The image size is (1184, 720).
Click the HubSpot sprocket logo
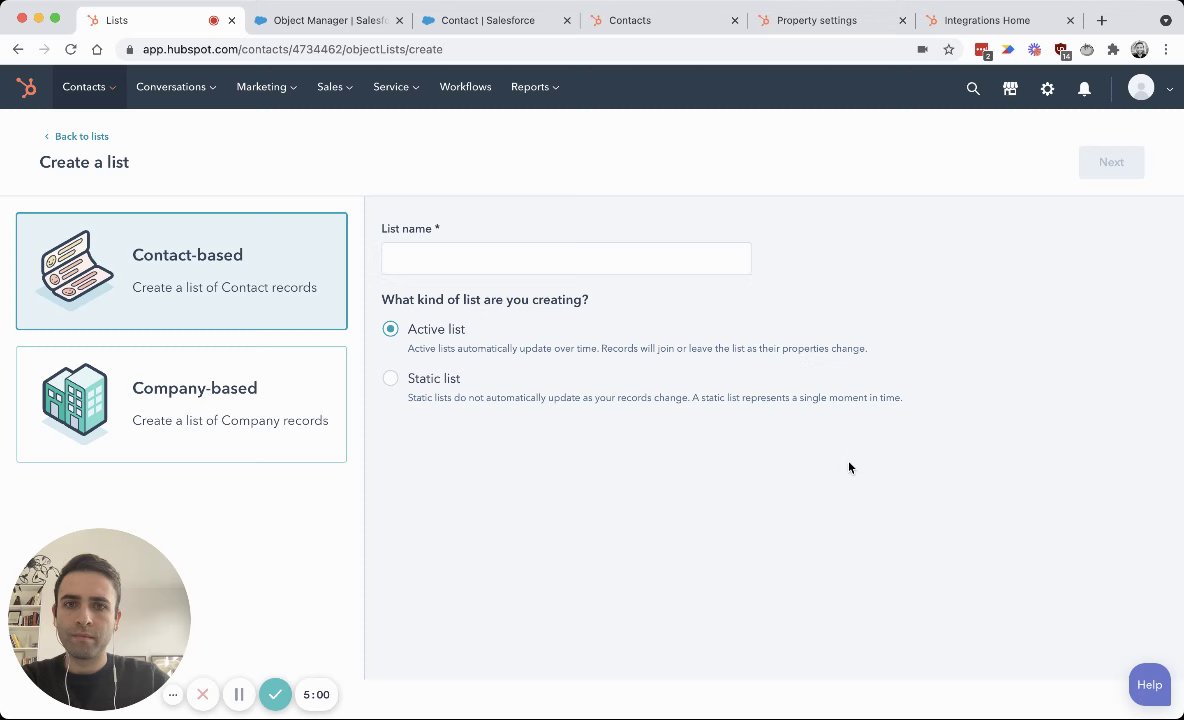pos(27,88)
